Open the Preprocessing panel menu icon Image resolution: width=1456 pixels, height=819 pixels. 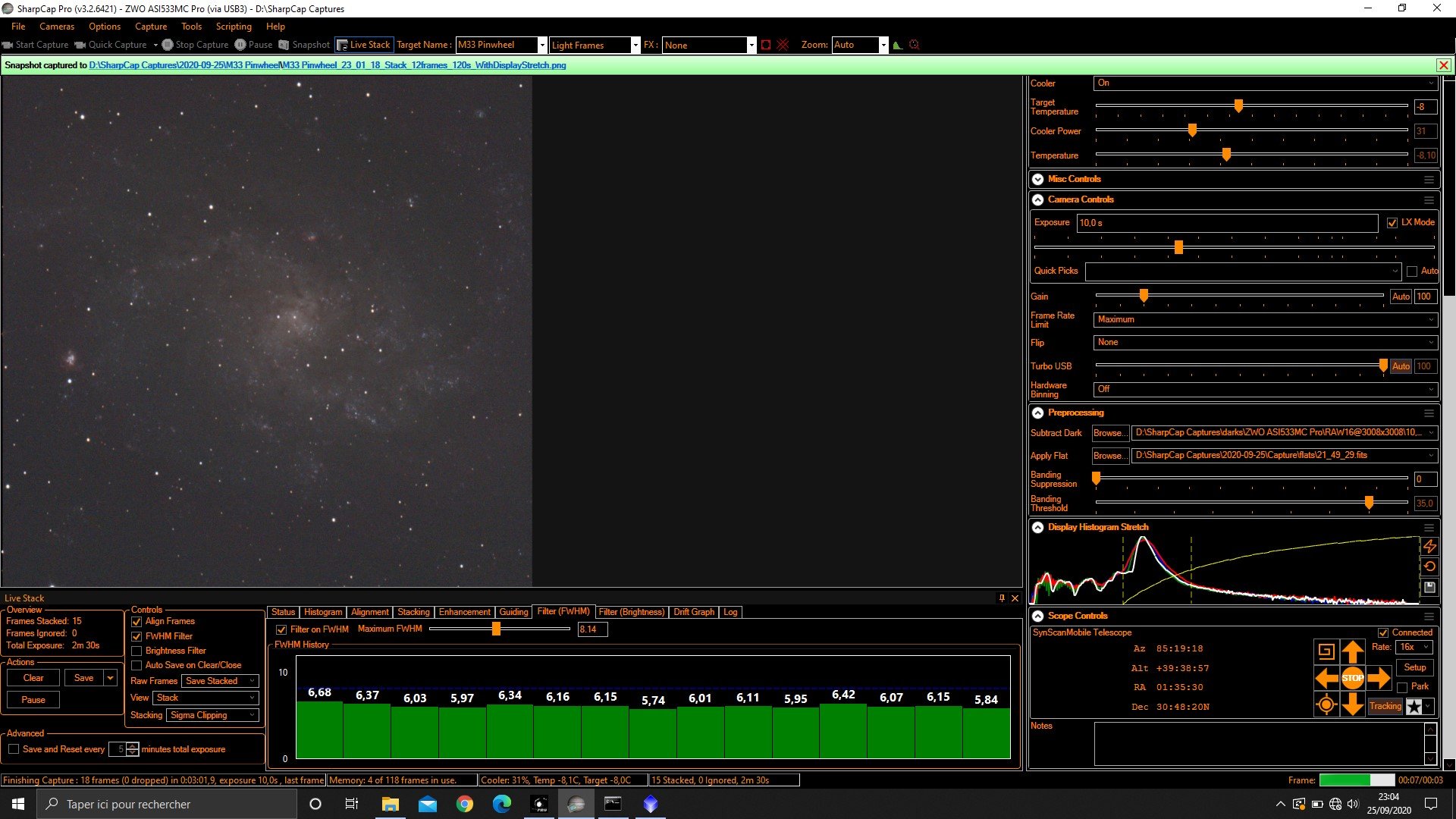point(1429,413)
